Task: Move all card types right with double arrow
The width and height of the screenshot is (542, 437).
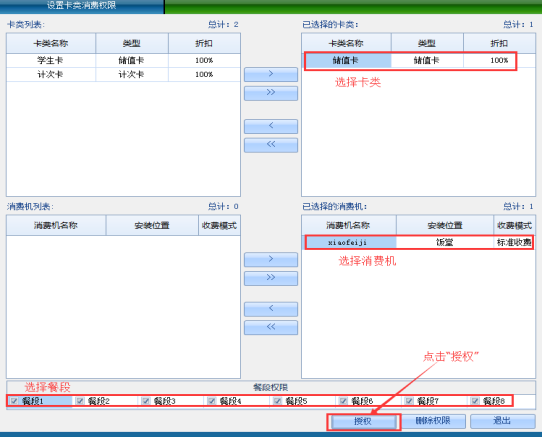Action: tap(271, 93)
